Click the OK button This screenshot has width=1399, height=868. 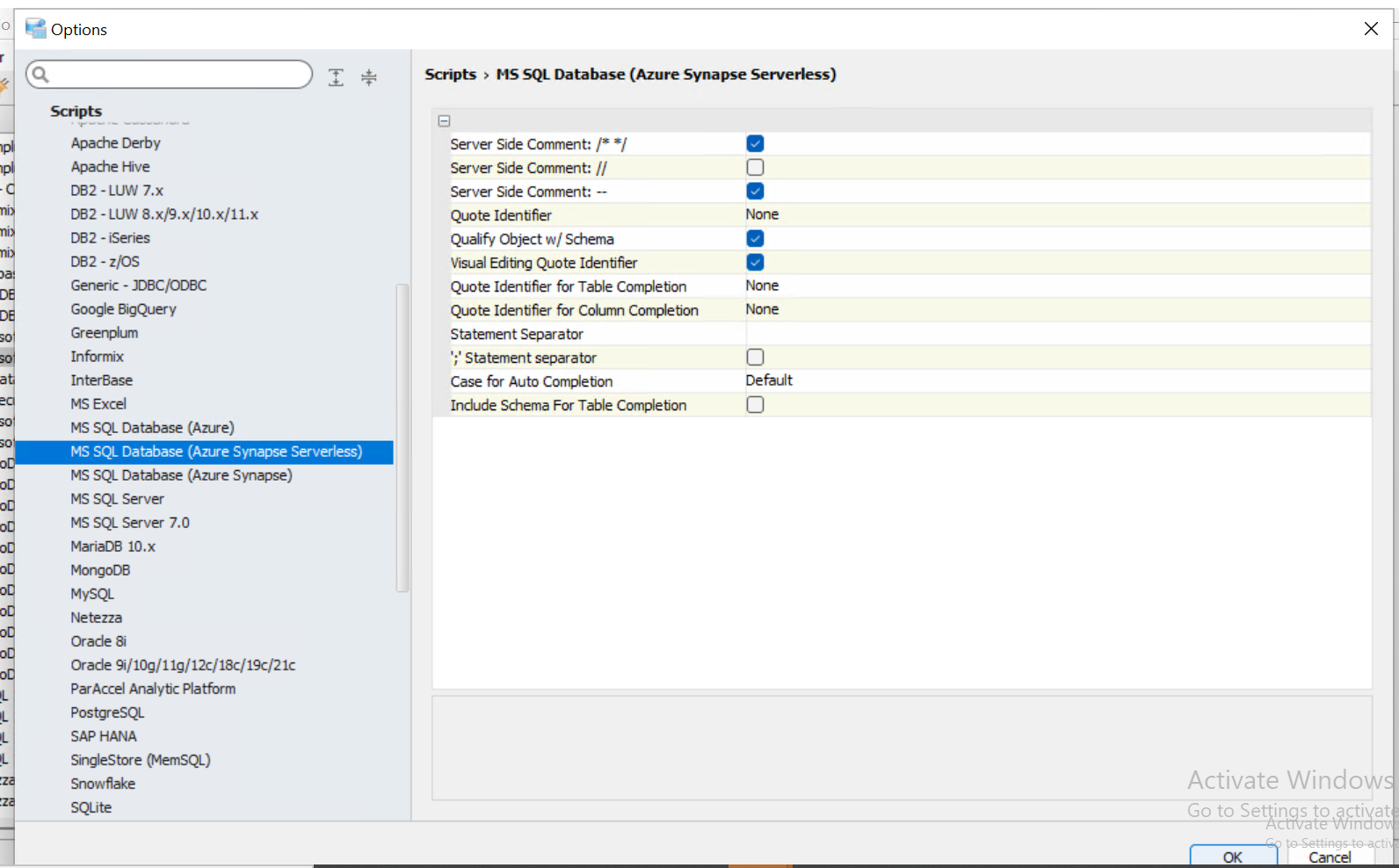(x=1233, y=857)
